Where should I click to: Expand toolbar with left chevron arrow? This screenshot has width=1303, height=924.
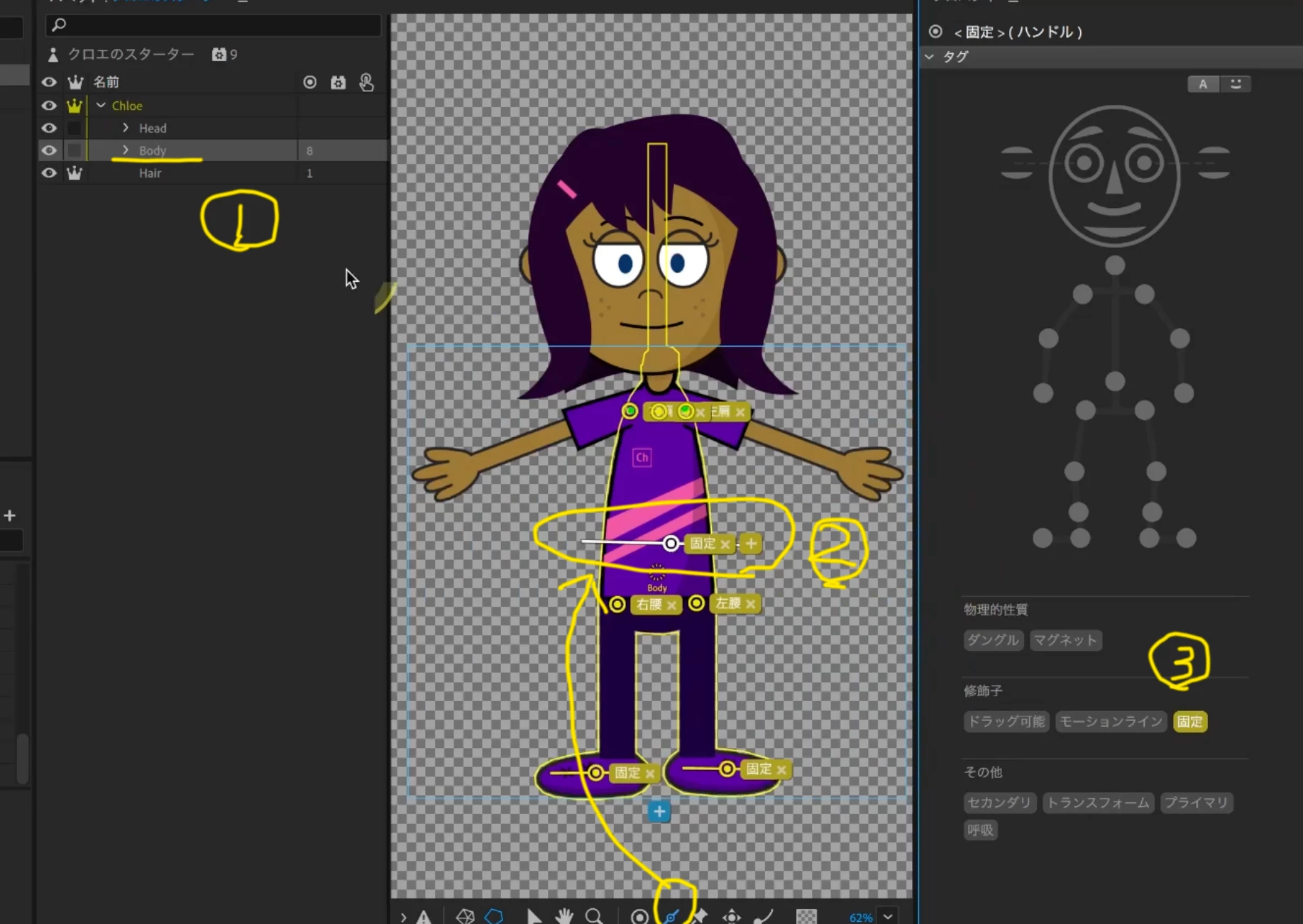click(x=403, y=917)
